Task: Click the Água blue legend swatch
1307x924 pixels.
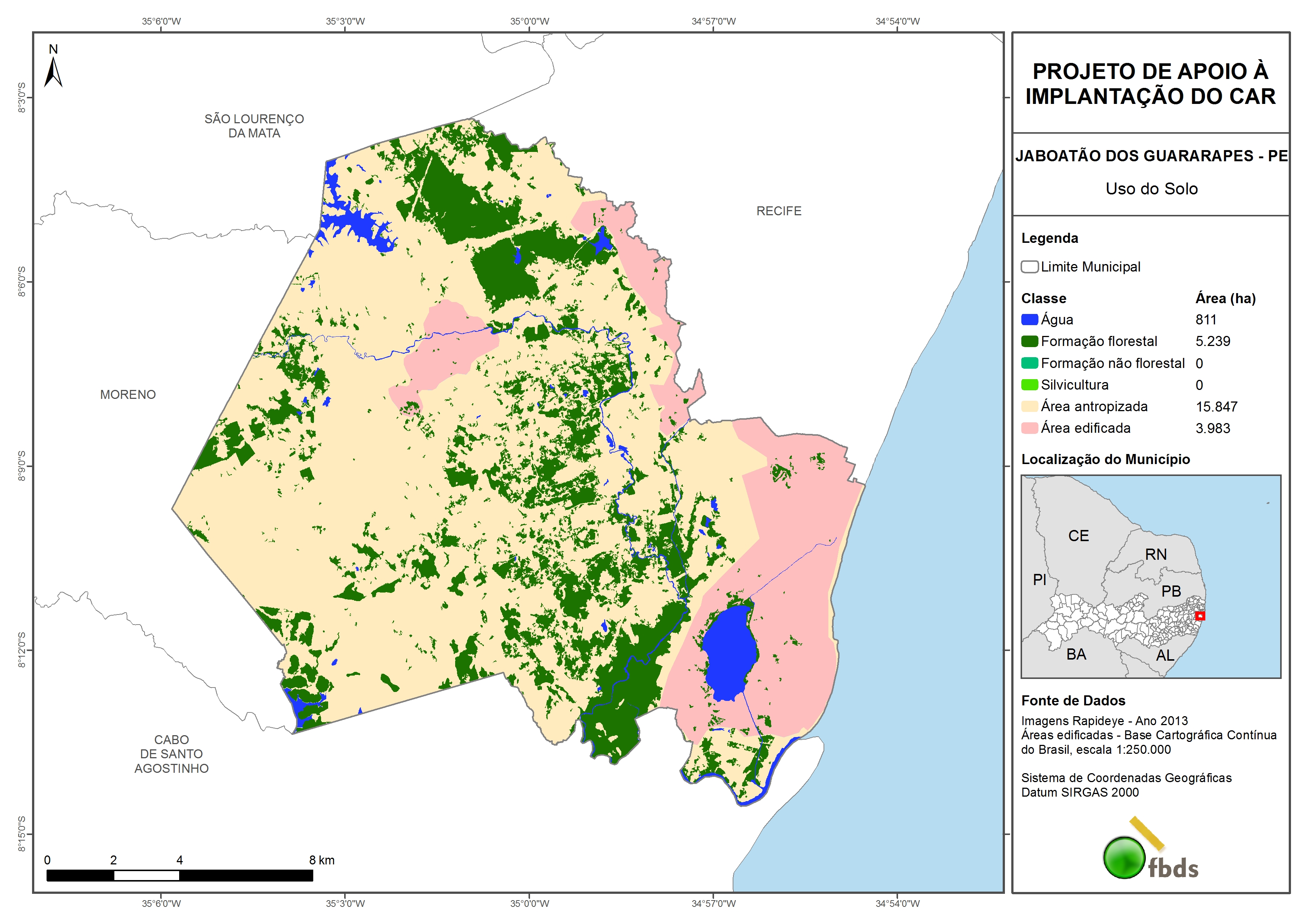Action: (1029, 320)
